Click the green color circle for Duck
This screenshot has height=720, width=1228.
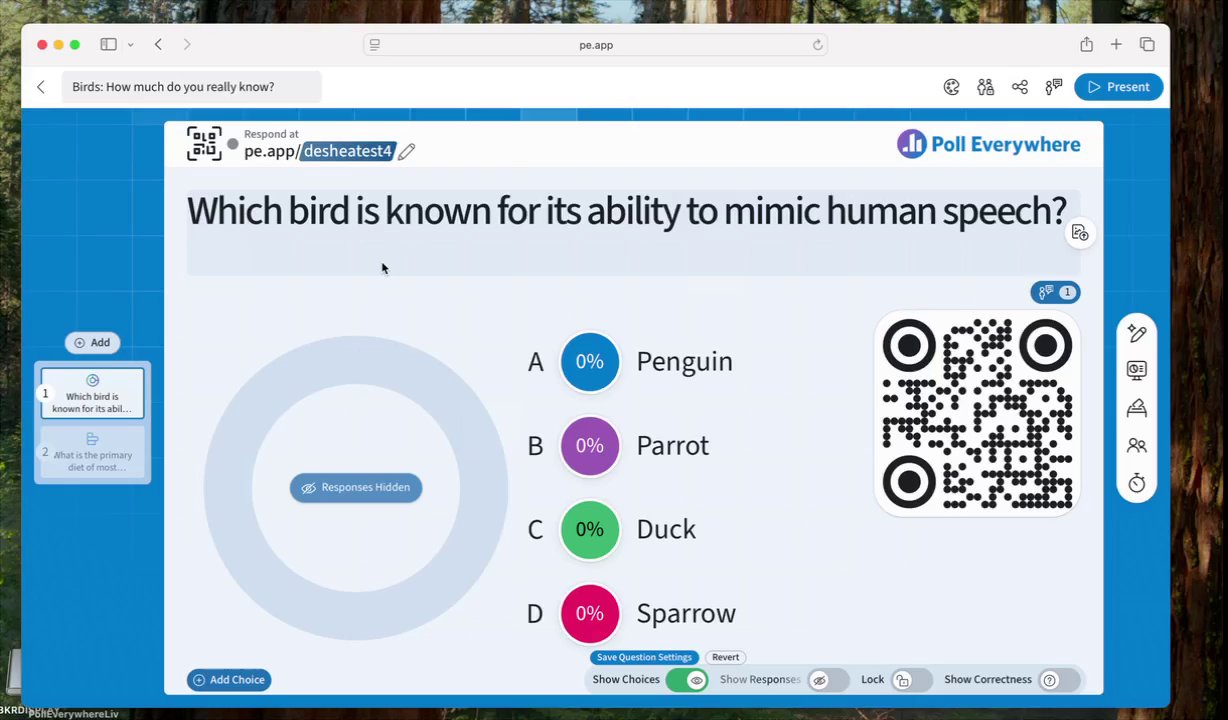pos(590,530)
